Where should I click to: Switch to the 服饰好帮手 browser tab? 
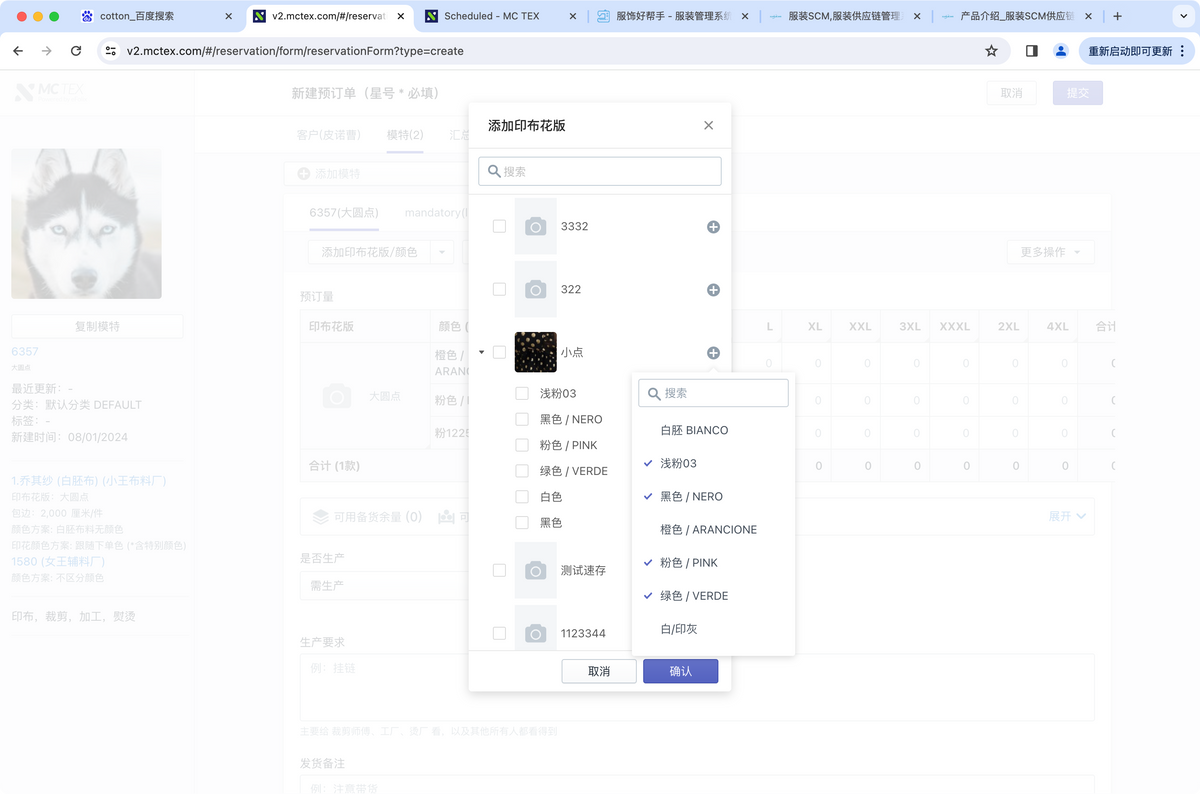point(670,17)
